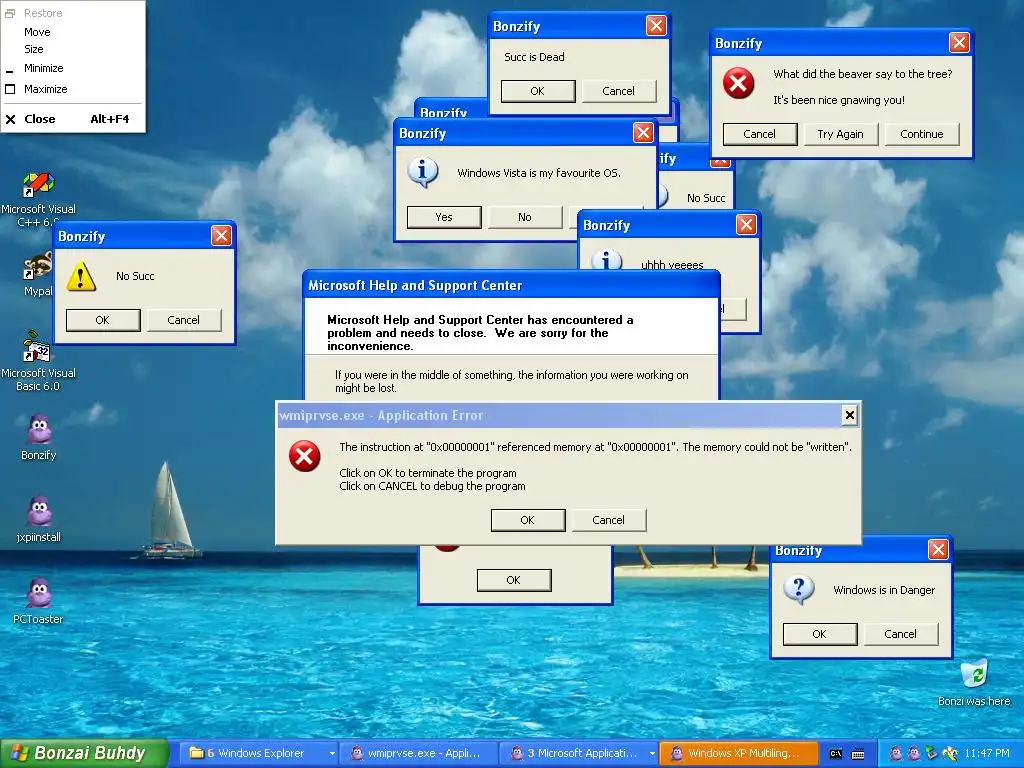This screenshot has width=1024, height=768.
Task: Click the grayed Restore system menu entry
Action: pyautogui.click(x=73, y=13)
